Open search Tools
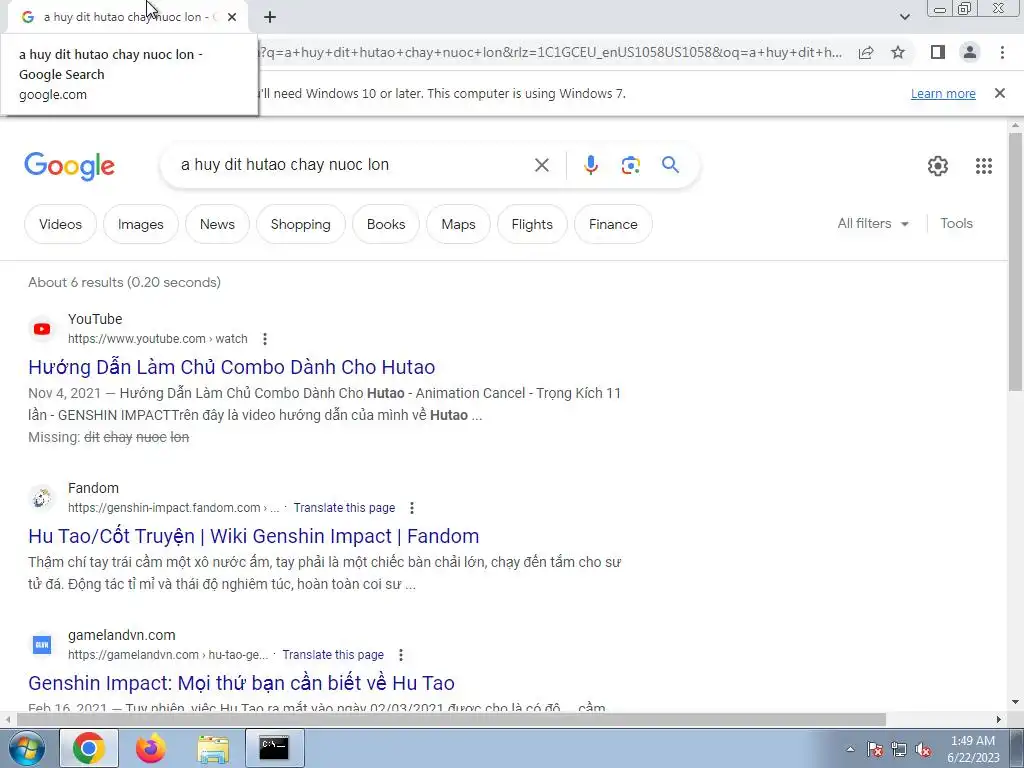Viewport: 1024px width, 768px height. 956,223
